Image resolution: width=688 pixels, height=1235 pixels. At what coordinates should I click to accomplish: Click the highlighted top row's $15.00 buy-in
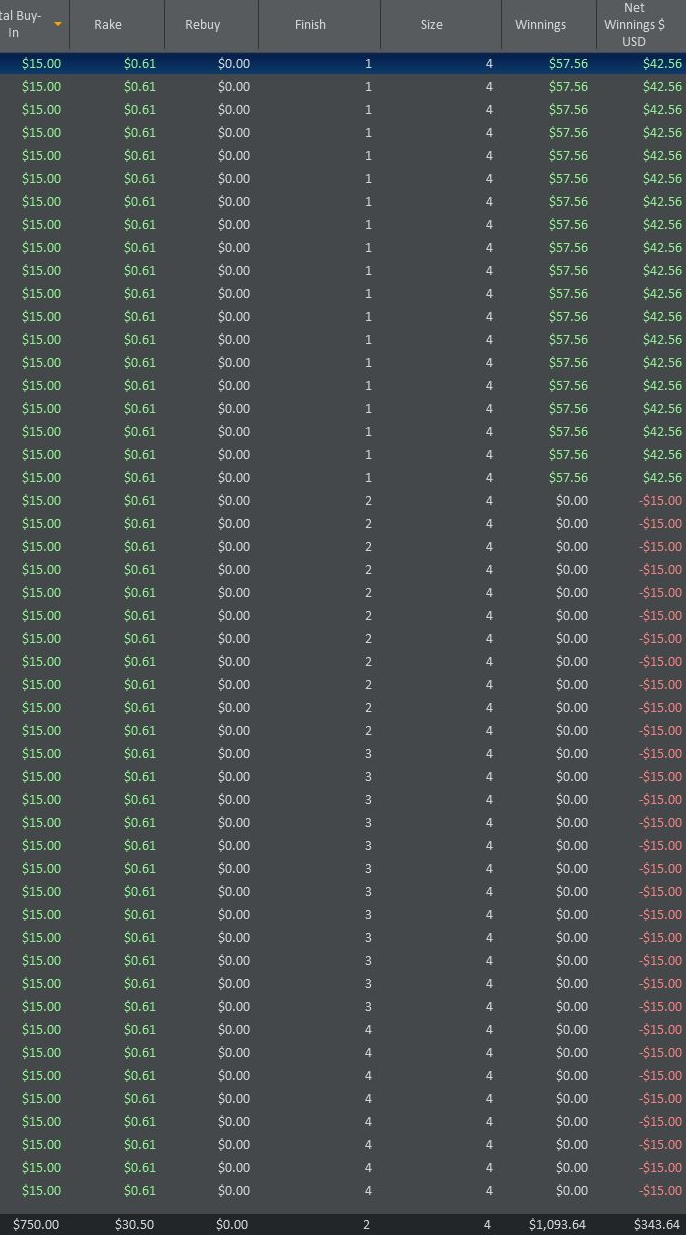tap(41, 63)
